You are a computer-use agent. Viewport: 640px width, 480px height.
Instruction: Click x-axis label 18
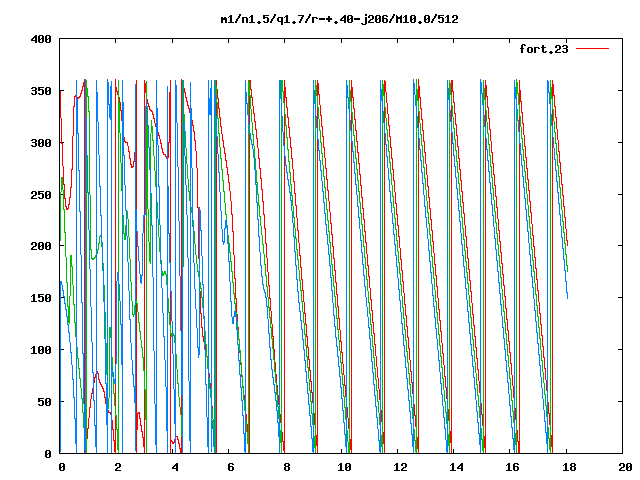point(569,467)
